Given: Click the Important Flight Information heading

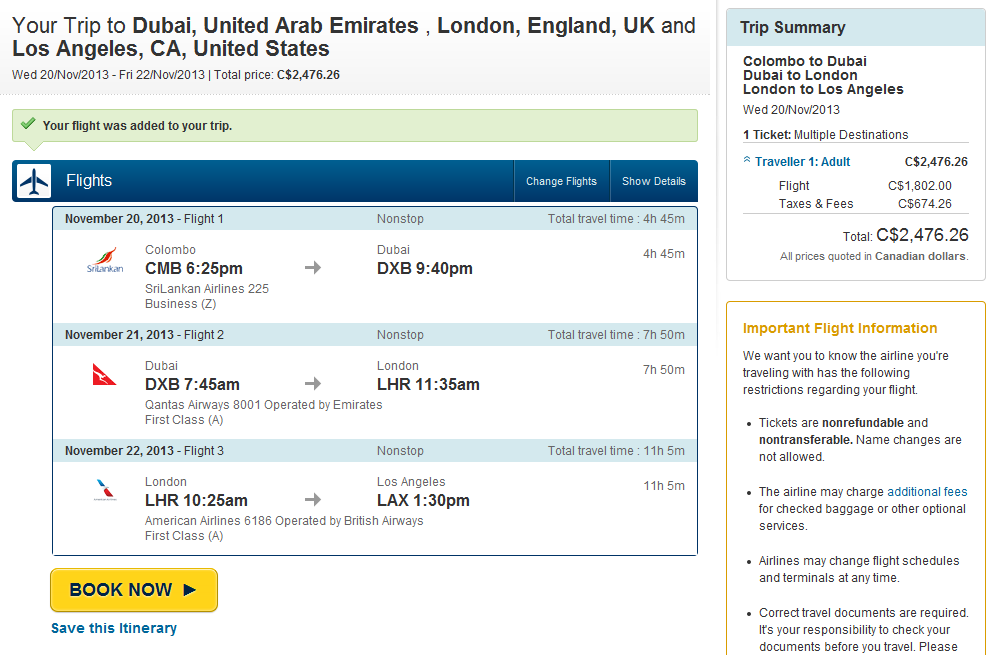Looking at the screenshot, I should pyautogui.click(x=840, y=328).
